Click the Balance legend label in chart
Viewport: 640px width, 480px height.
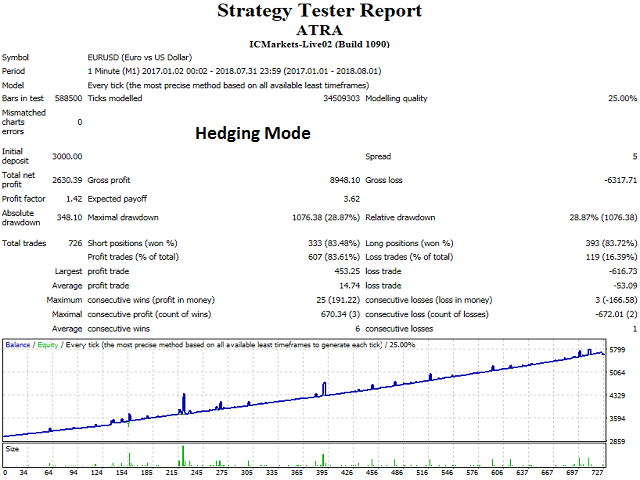[17, 345]
